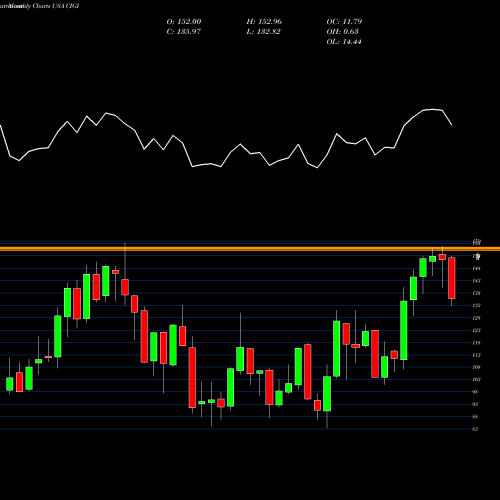Click the '98' price axis label
Viewport: 500px width, 500px height.
click(x=475, y=392)
